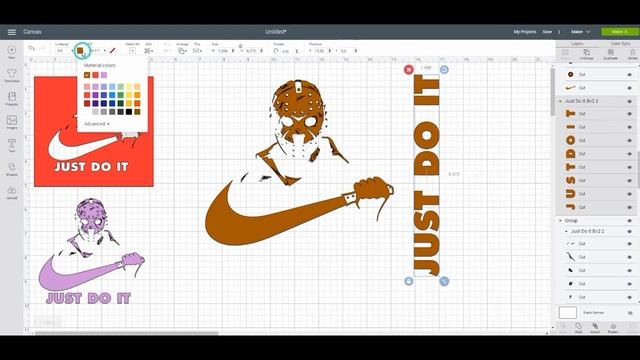Click the Attach tool
The image size is (640, 360).
tap(595, 328)
